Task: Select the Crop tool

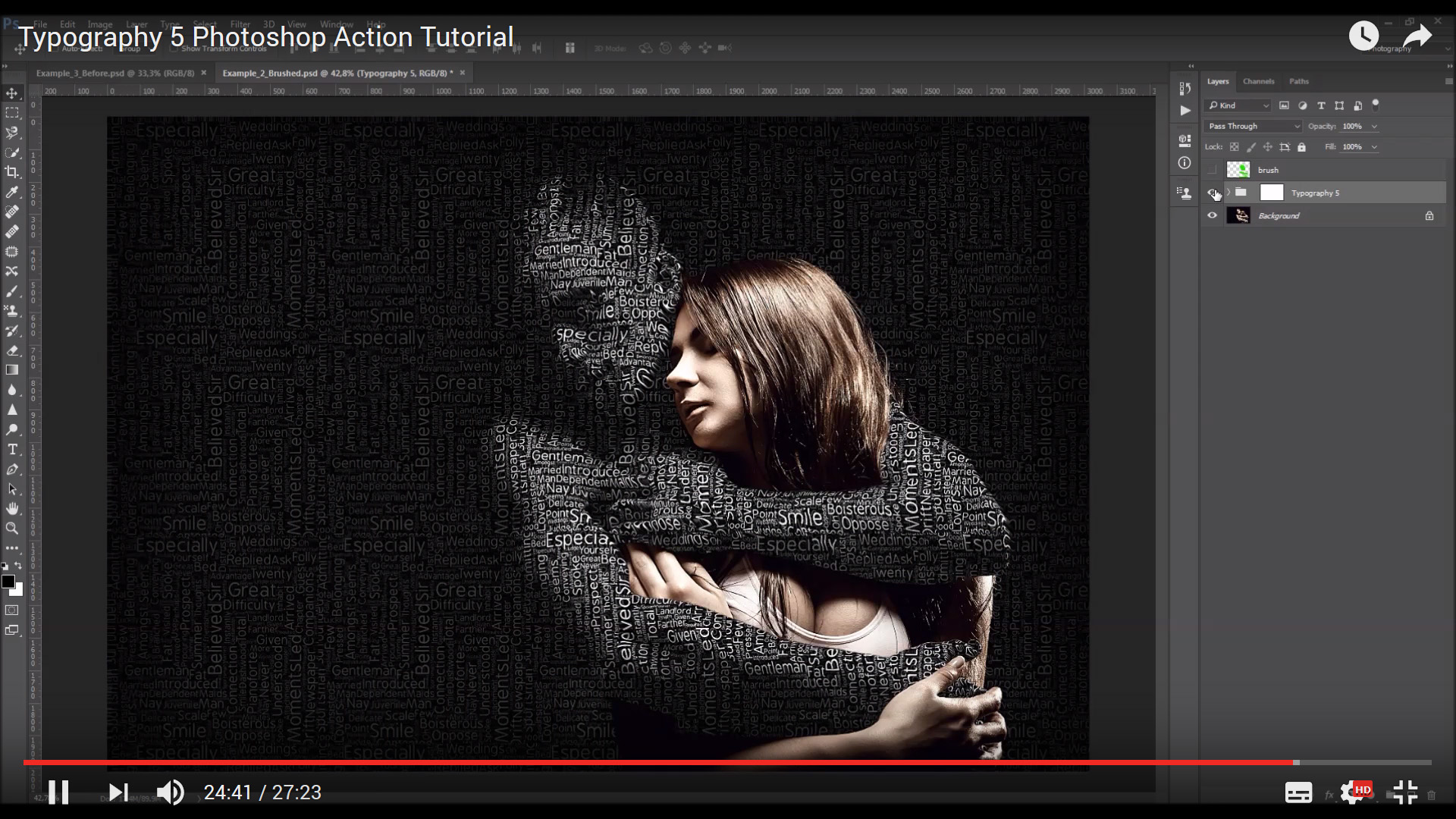Action: (x=12, y=172)
